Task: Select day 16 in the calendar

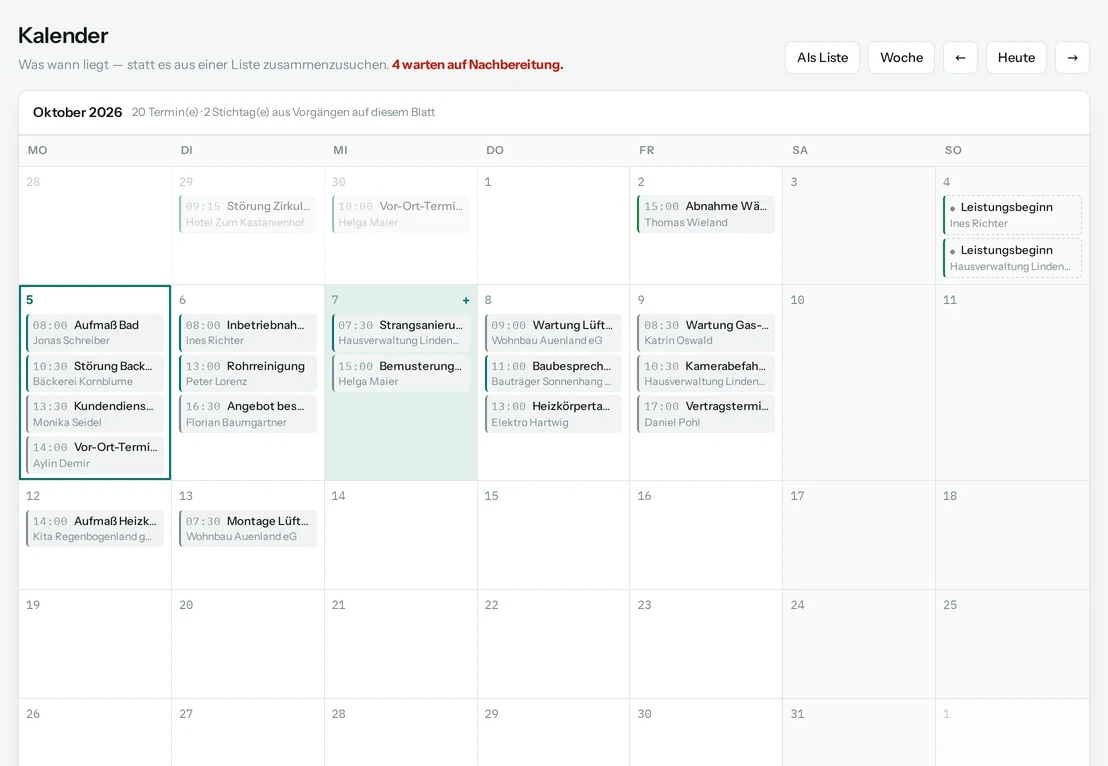Action: (706, 535)
